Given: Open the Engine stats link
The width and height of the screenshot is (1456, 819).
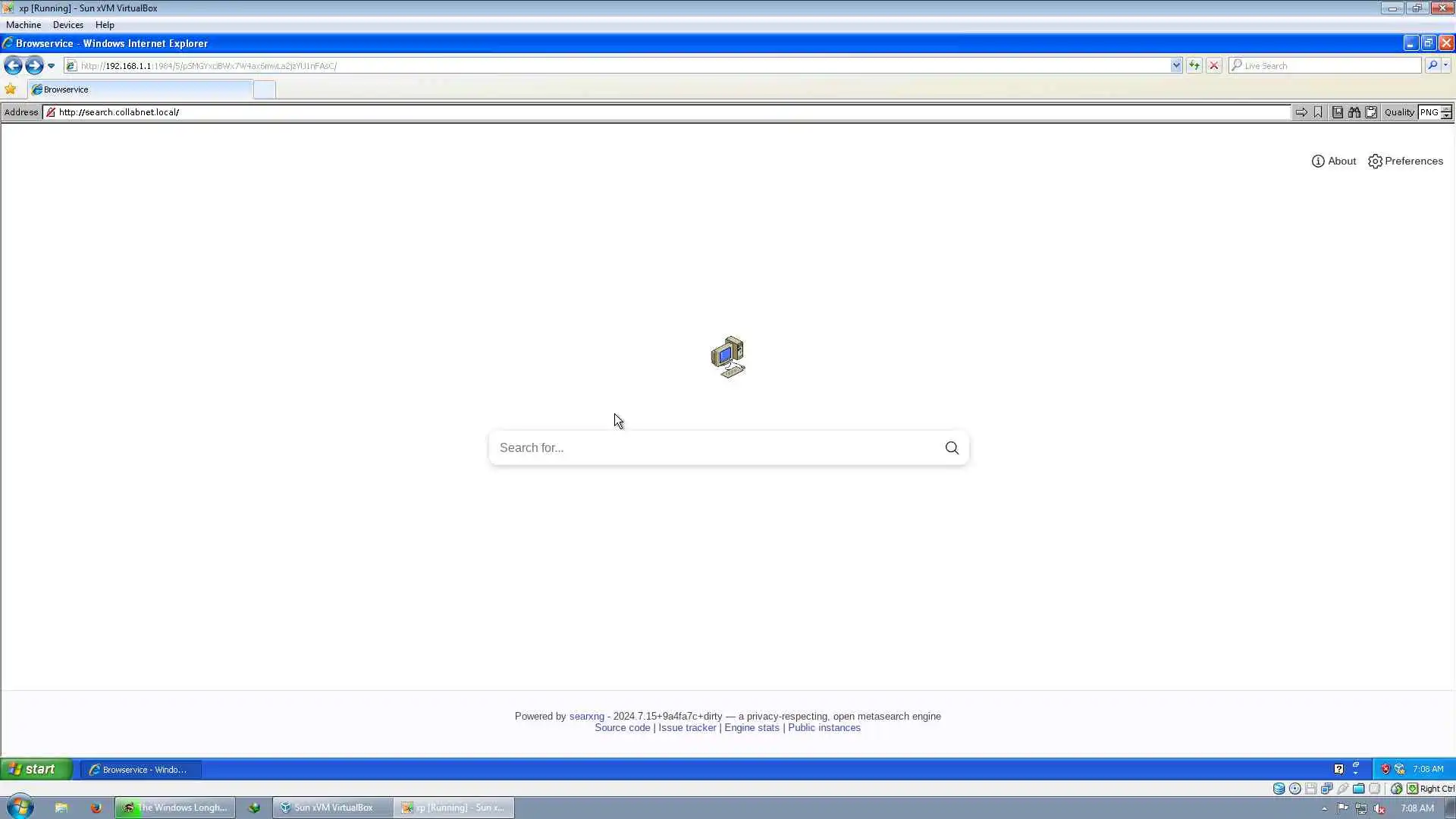Looking at the screenshot, I should (752, 728).
